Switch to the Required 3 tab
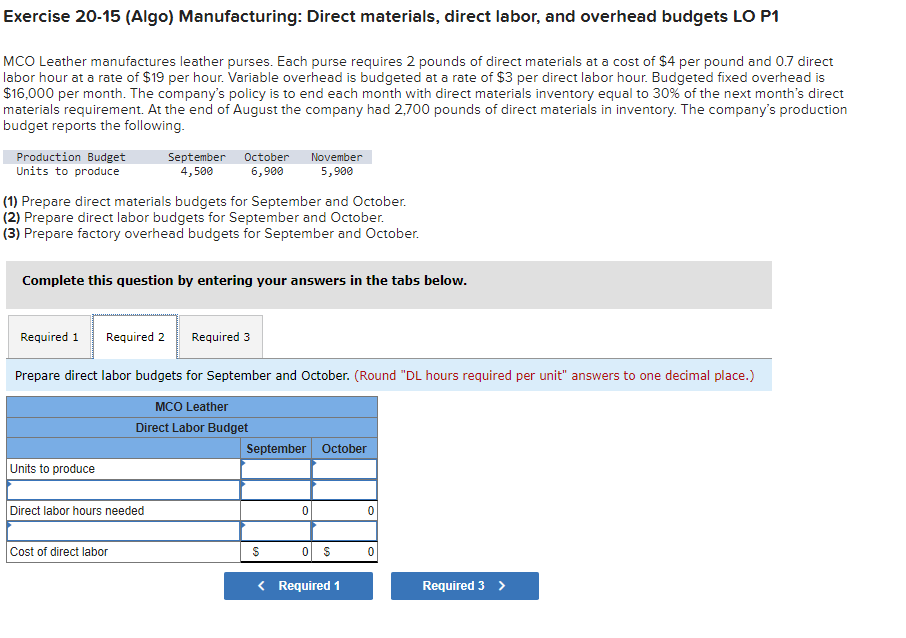 click(220, 337)
